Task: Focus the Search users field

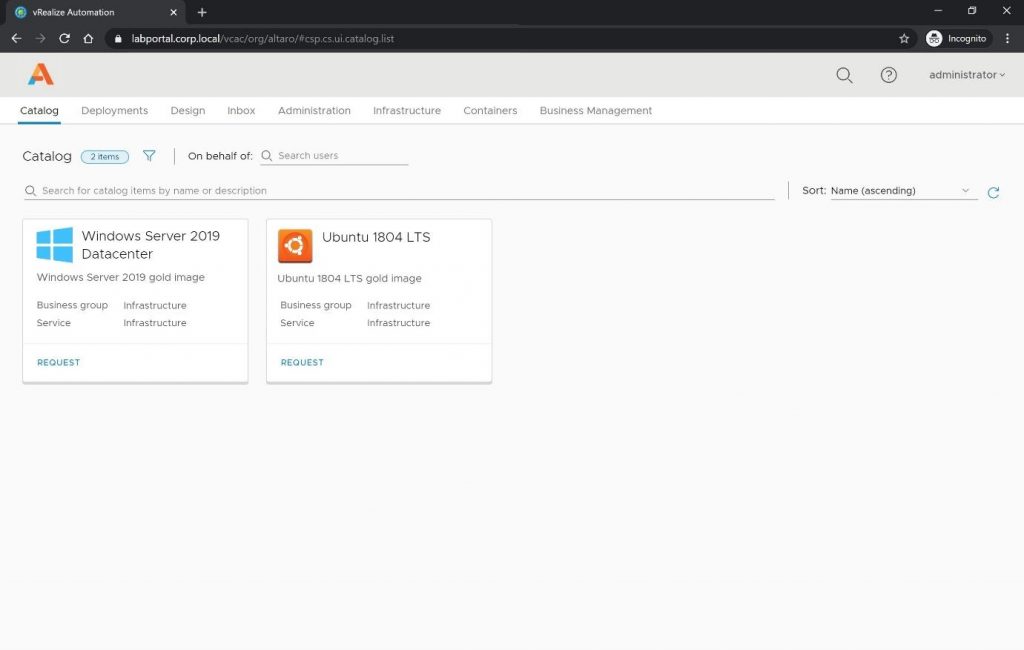Action: pyautogui.click(x=334, y=155)
